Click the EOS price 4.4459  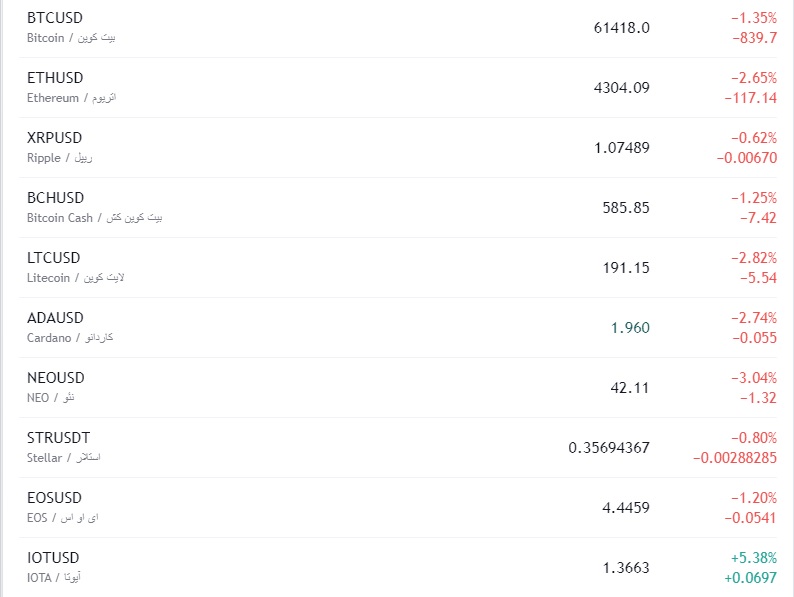click(626, 507)
